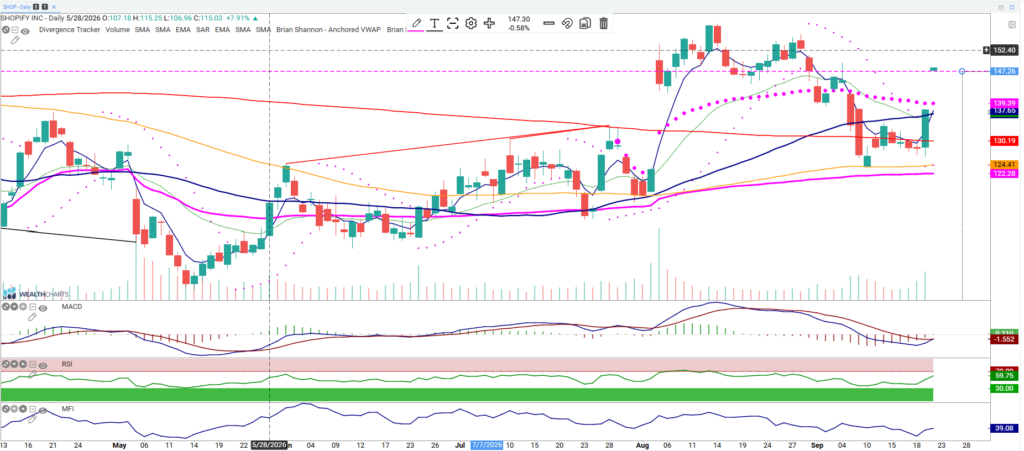Click the Brian Shannon - Anchored VWAP label

[x=328, y=30]
